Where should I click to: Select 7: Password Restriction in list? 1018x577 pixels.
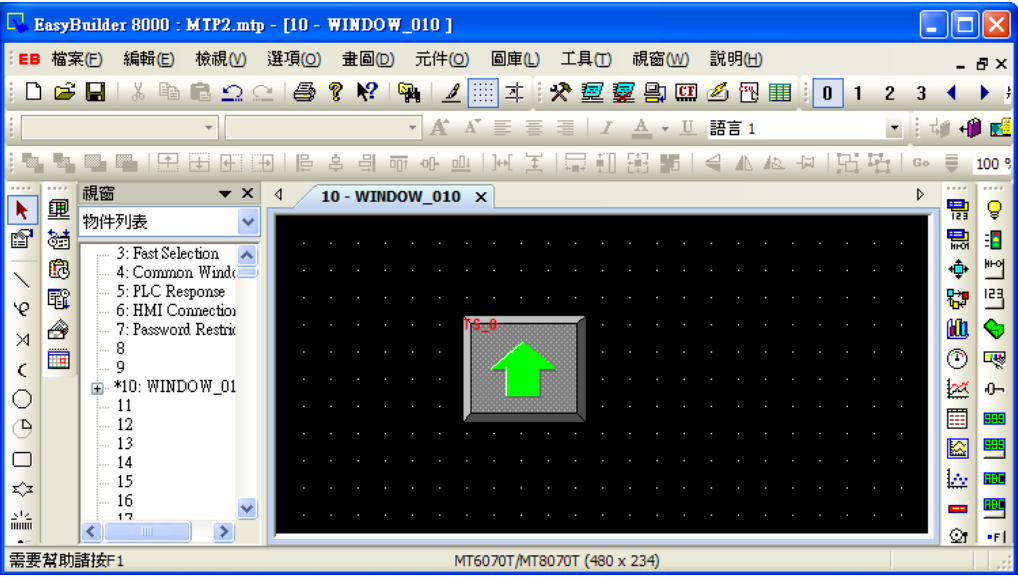pyautogui.click(x=176, y=330)
